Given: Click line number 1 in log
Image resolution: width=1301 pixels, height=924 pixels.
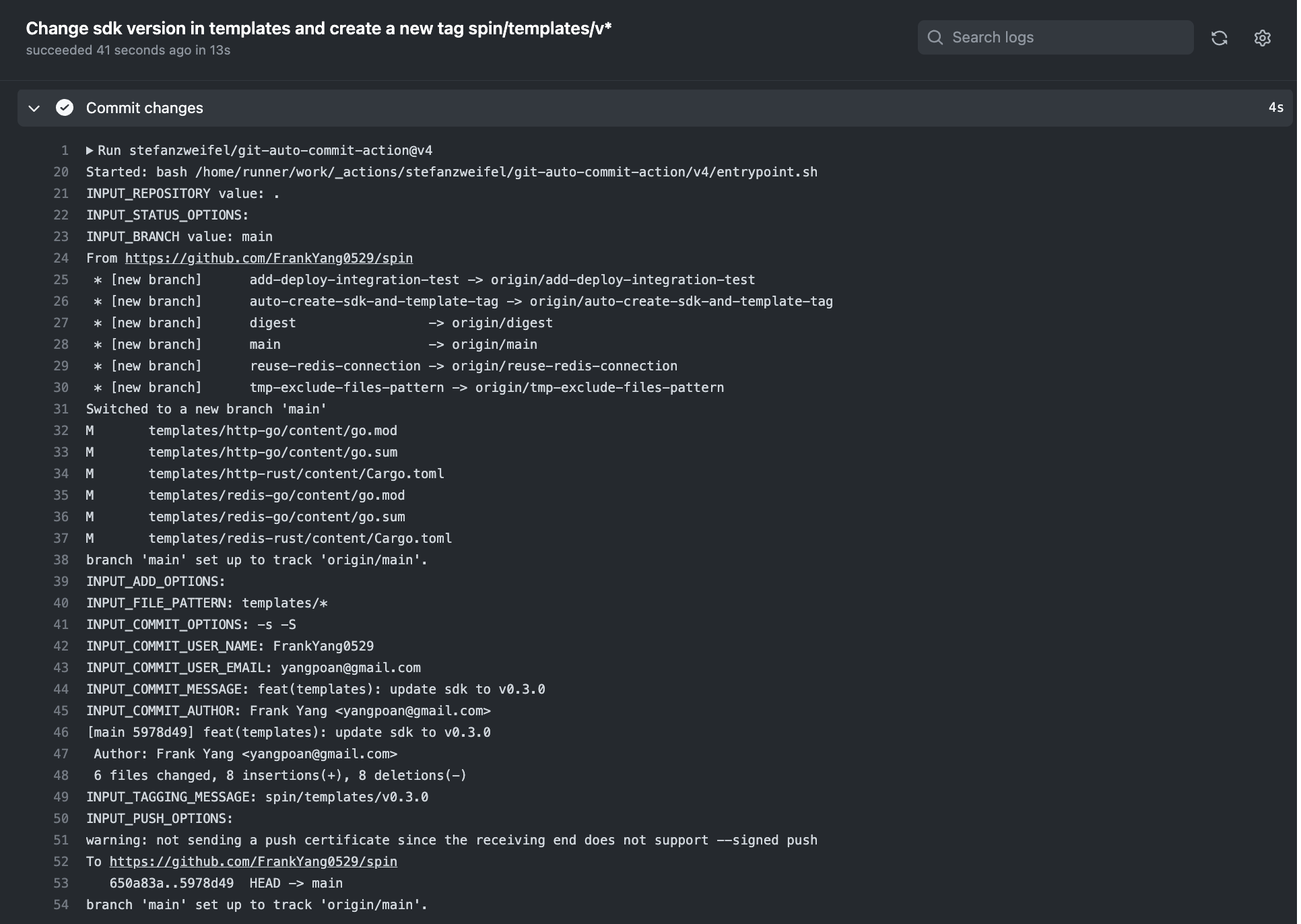Looking at the screenshot, I should (x=65, y=151).
